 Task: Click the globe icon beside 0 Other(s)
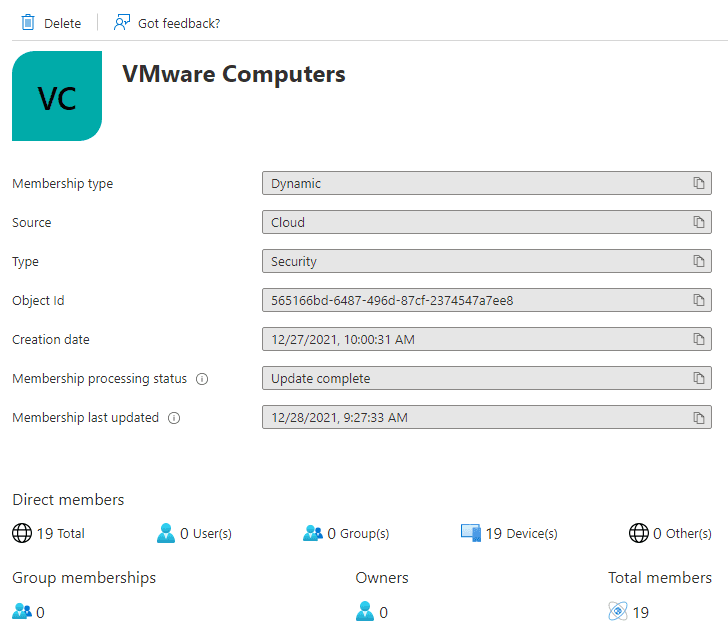coord(638,533)
